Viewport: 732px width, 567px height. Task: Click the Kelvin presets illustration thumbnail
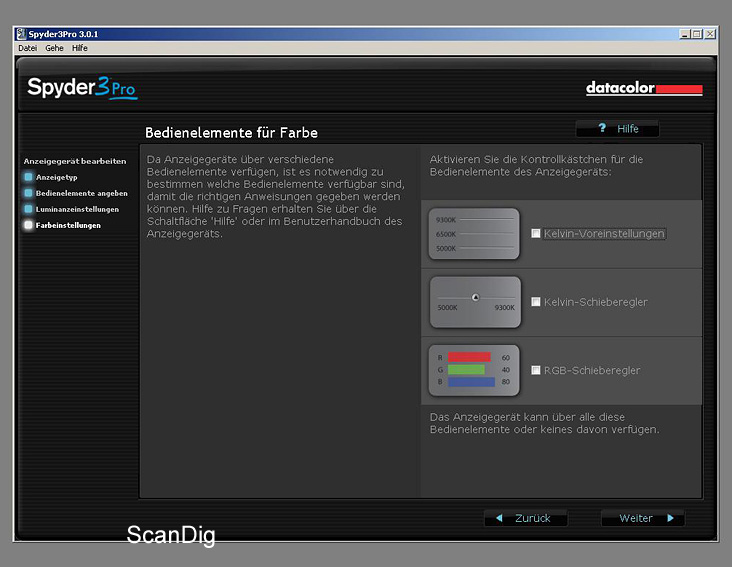(474, 234)
